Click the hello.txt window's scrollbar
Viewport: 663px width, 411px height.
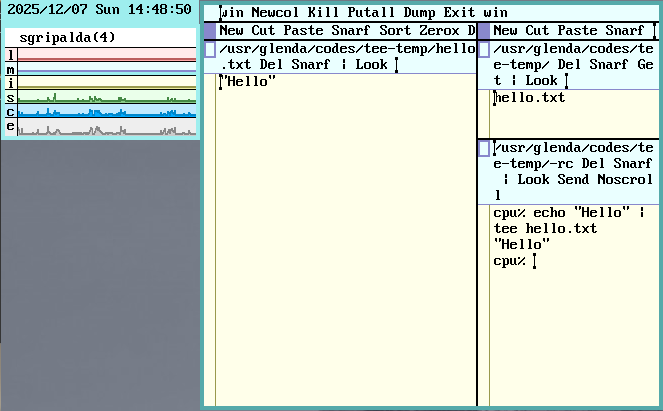pyautogui.click(x=210, y=240)
